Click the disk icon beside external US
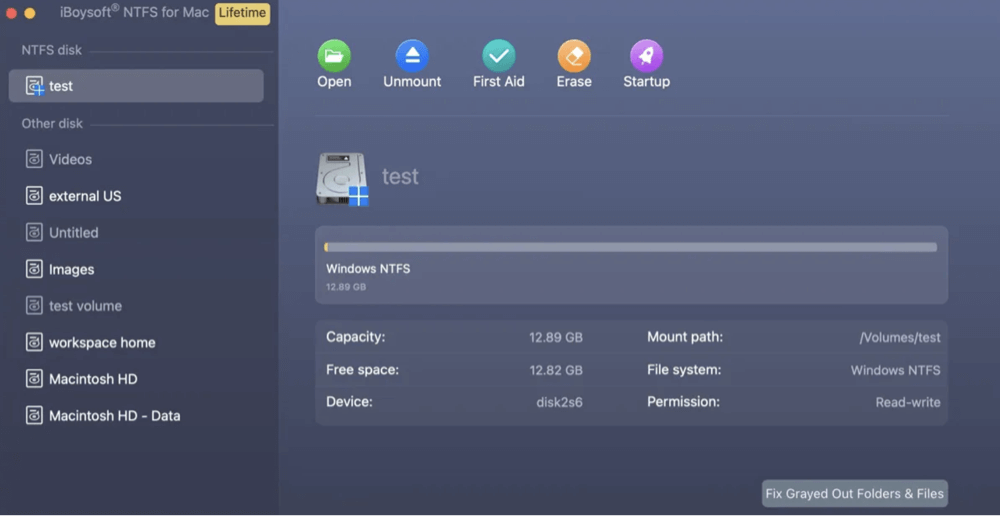1000x516 pixels. click(x=34, y=196)
